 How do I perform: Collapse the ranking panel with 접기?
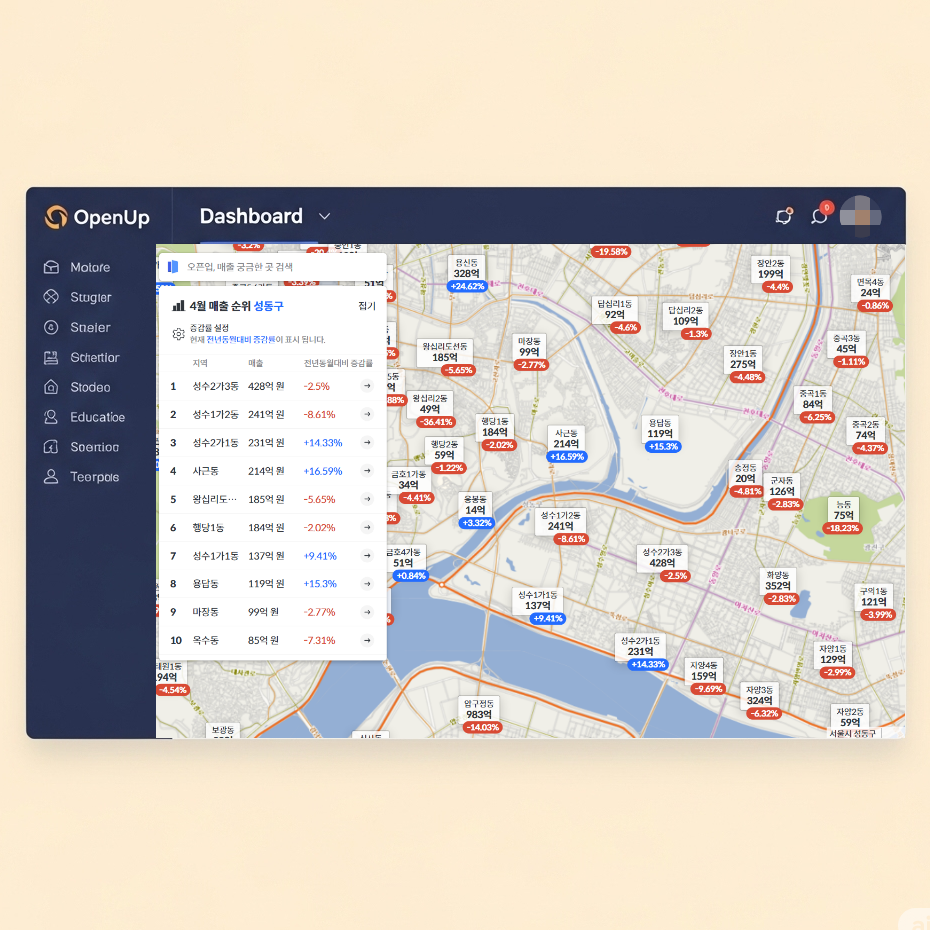pyautogui.click(x=367, y=306)
